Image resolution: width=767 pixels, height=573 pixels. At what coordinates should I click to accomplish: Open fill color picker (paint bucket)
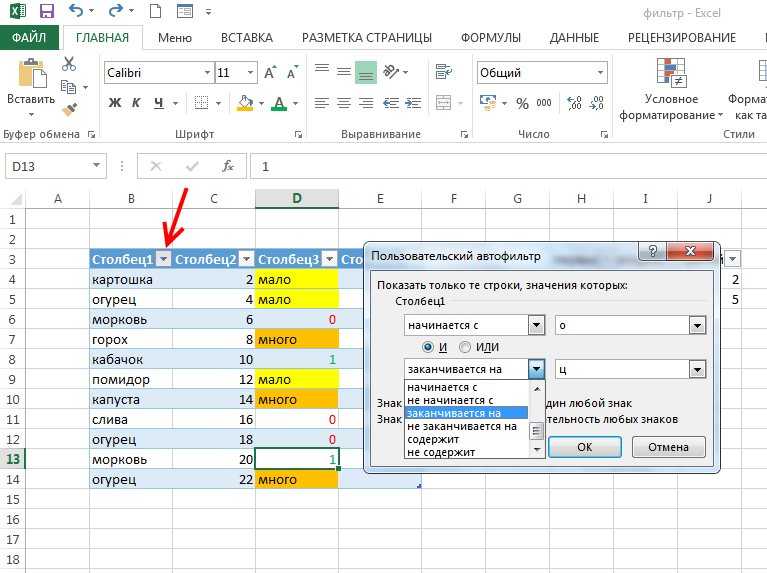coord(246,103)
